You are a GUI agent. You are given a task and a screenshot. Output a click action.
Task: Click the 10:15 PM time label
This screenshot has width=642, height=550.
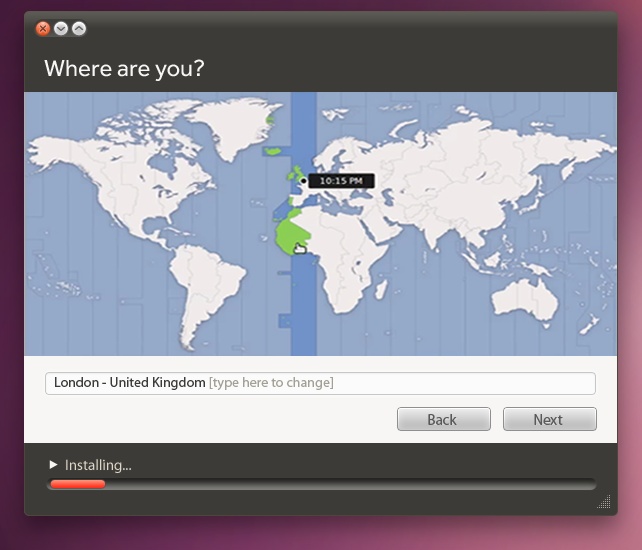point(341,181)
